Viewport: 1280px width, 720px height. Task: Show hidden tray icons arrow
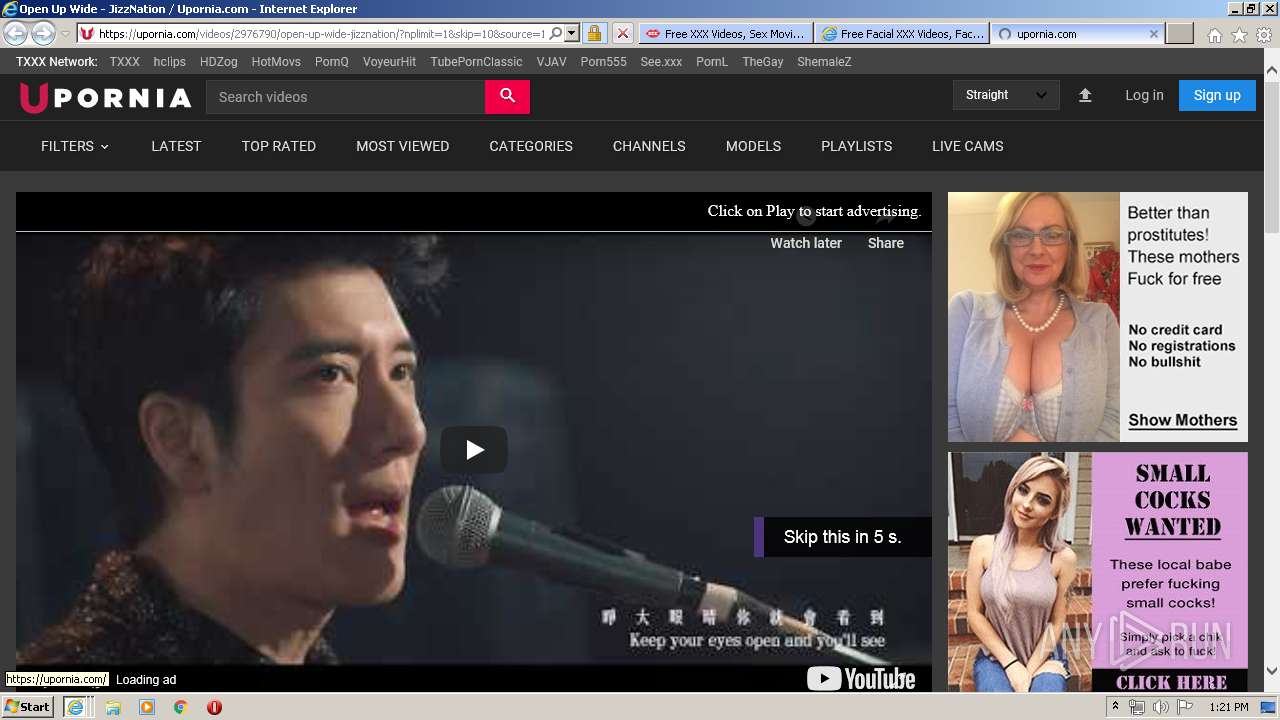click(1115, 707)
